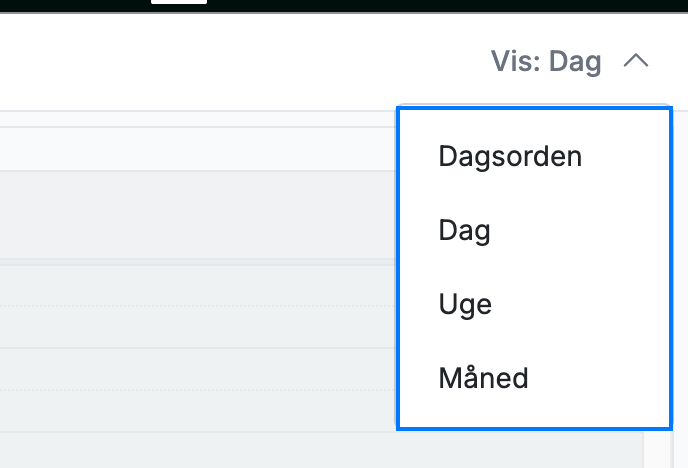Image resolution: width=688 pixels, height=468 pixels.
Task: Click the all-day header row of the calendar
Action: (198, 149)
